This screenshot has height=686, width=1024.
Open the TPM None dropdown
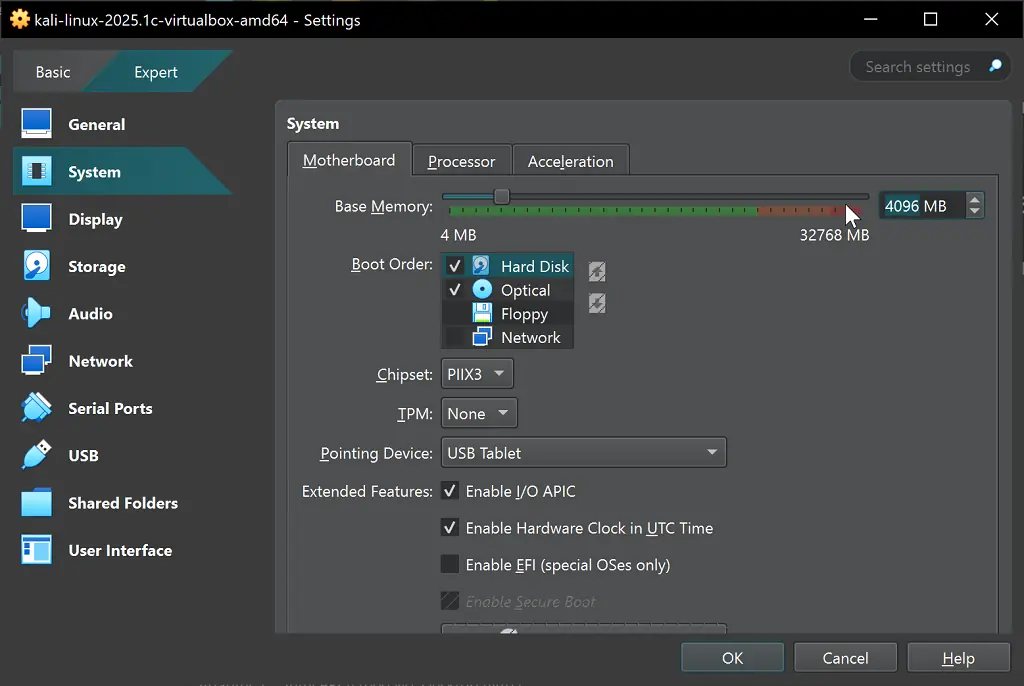(479, 413)
